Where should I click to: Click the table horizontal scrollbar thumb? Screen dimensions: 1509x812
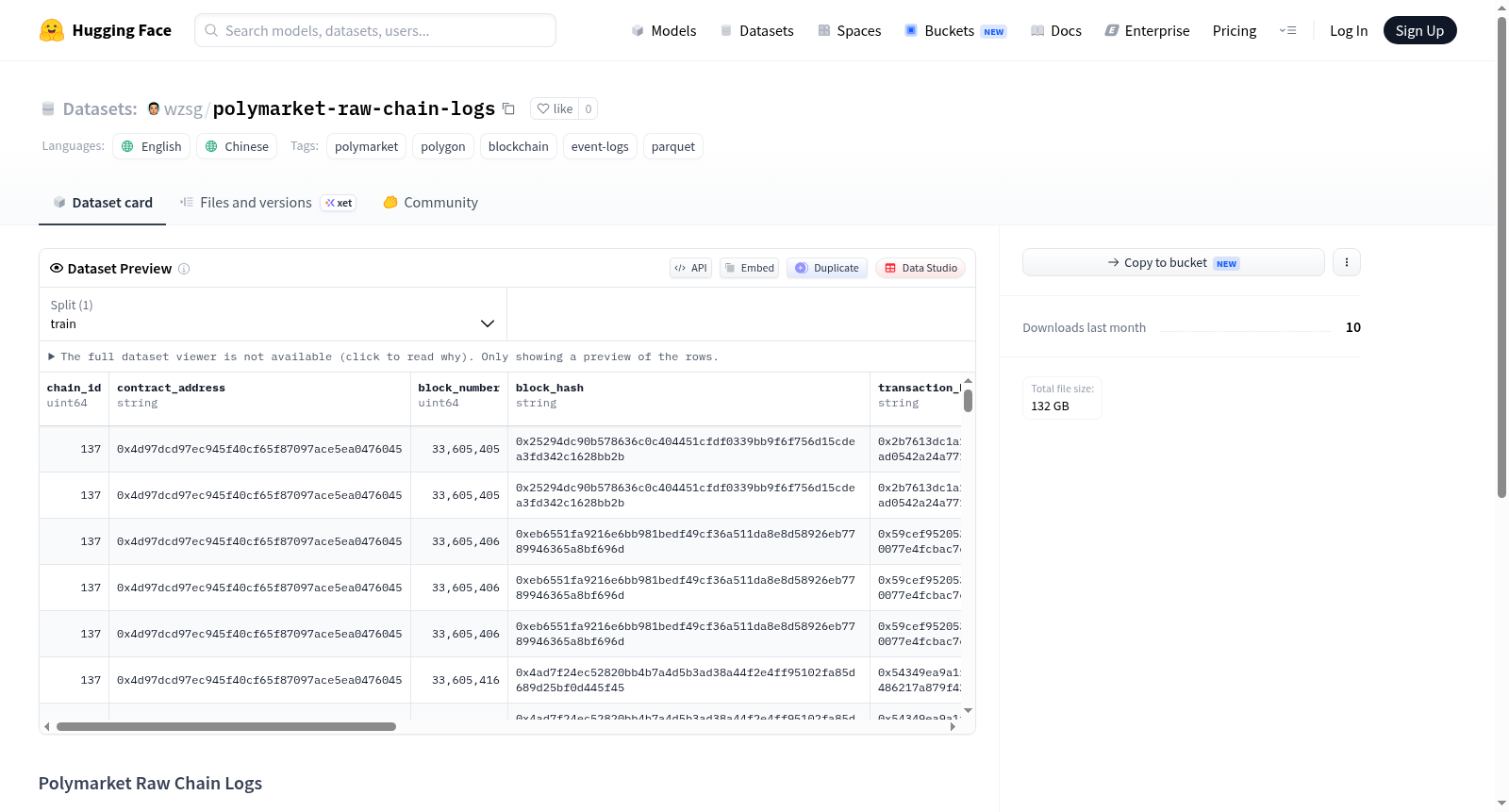point(226,726)
